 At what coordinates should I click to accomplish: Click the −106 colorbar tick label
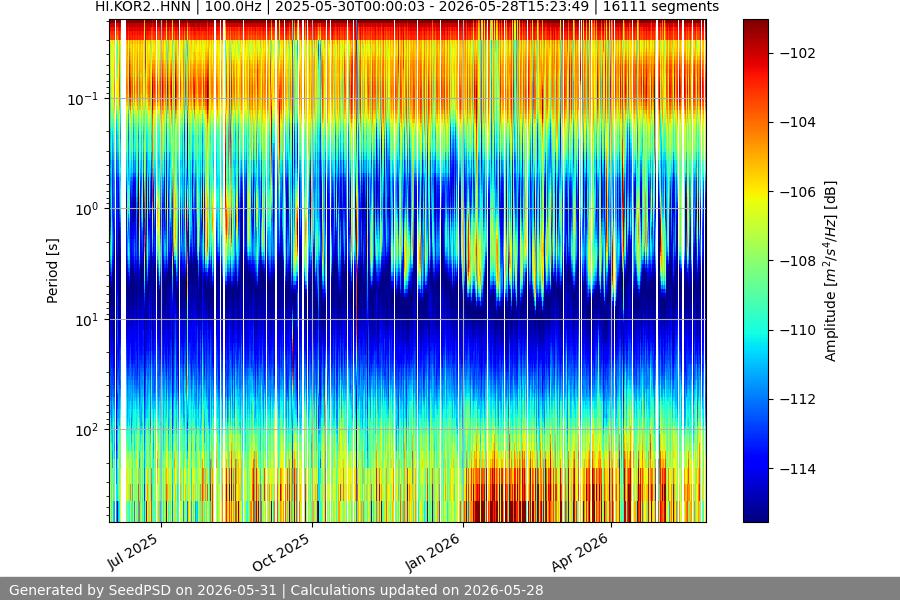tap(798, 192)
